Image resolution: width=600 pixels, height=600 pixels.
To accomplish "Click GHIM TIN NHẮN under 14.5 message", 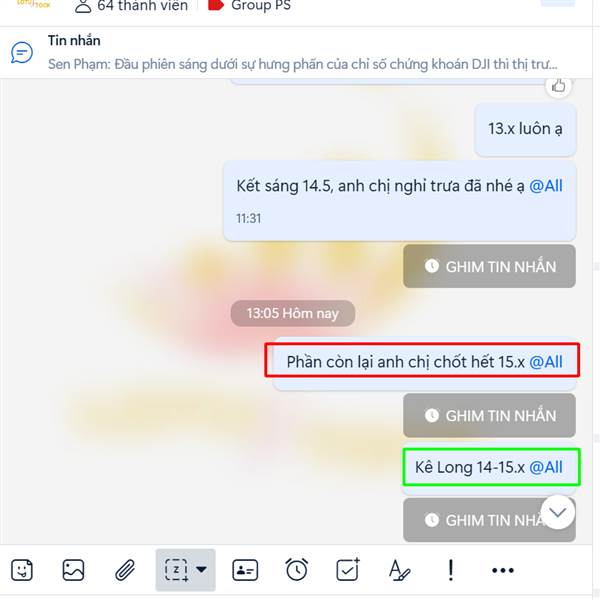I will tap(489, 266).
